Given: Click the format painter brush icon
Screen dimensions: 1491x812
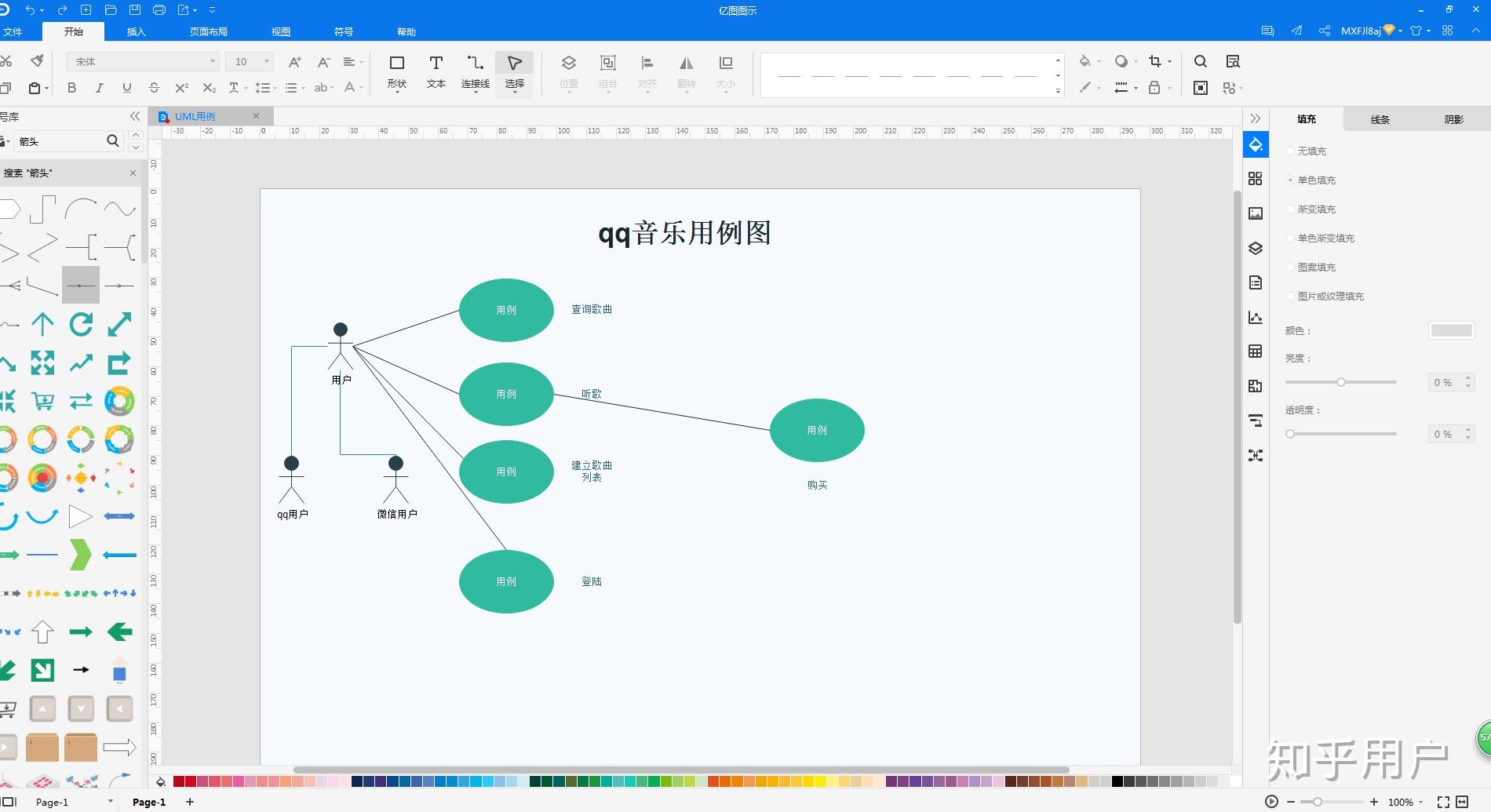Looking at the screenshot, I should (x=37, y=61).
